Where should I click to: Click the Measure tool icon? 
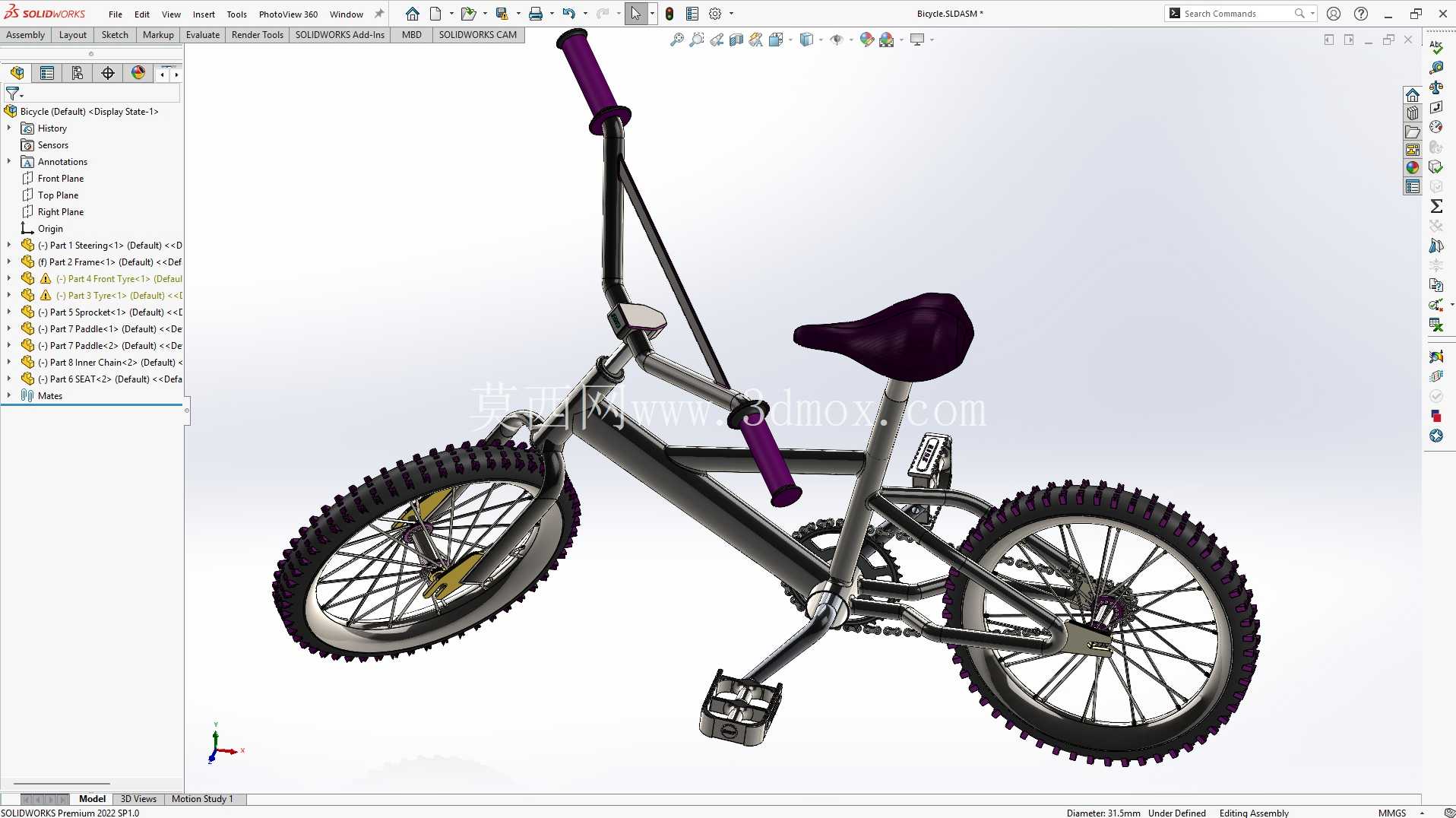[x=1436, y=68]
